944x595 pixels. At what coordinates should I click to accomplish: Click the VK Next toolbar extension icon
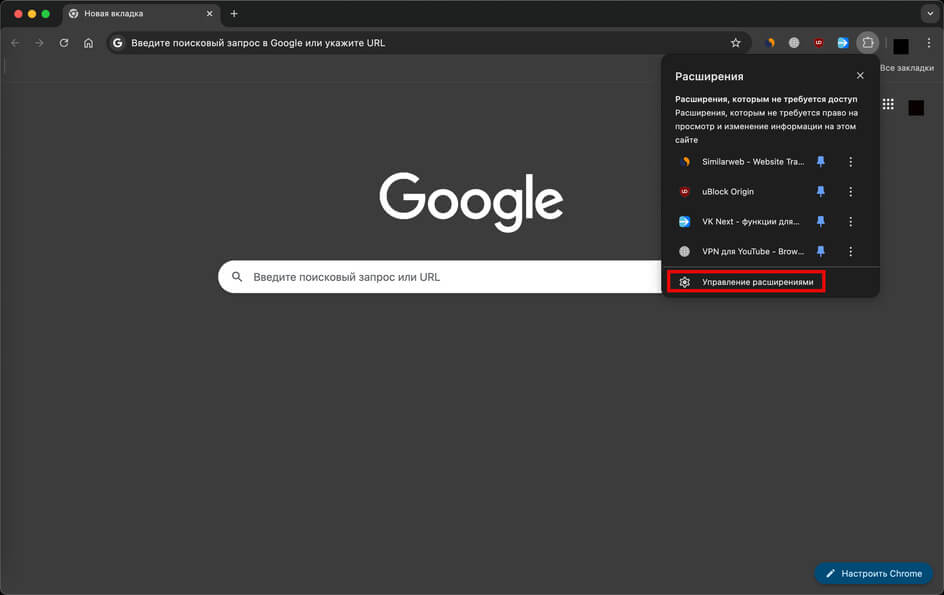[x=843, y=43]
